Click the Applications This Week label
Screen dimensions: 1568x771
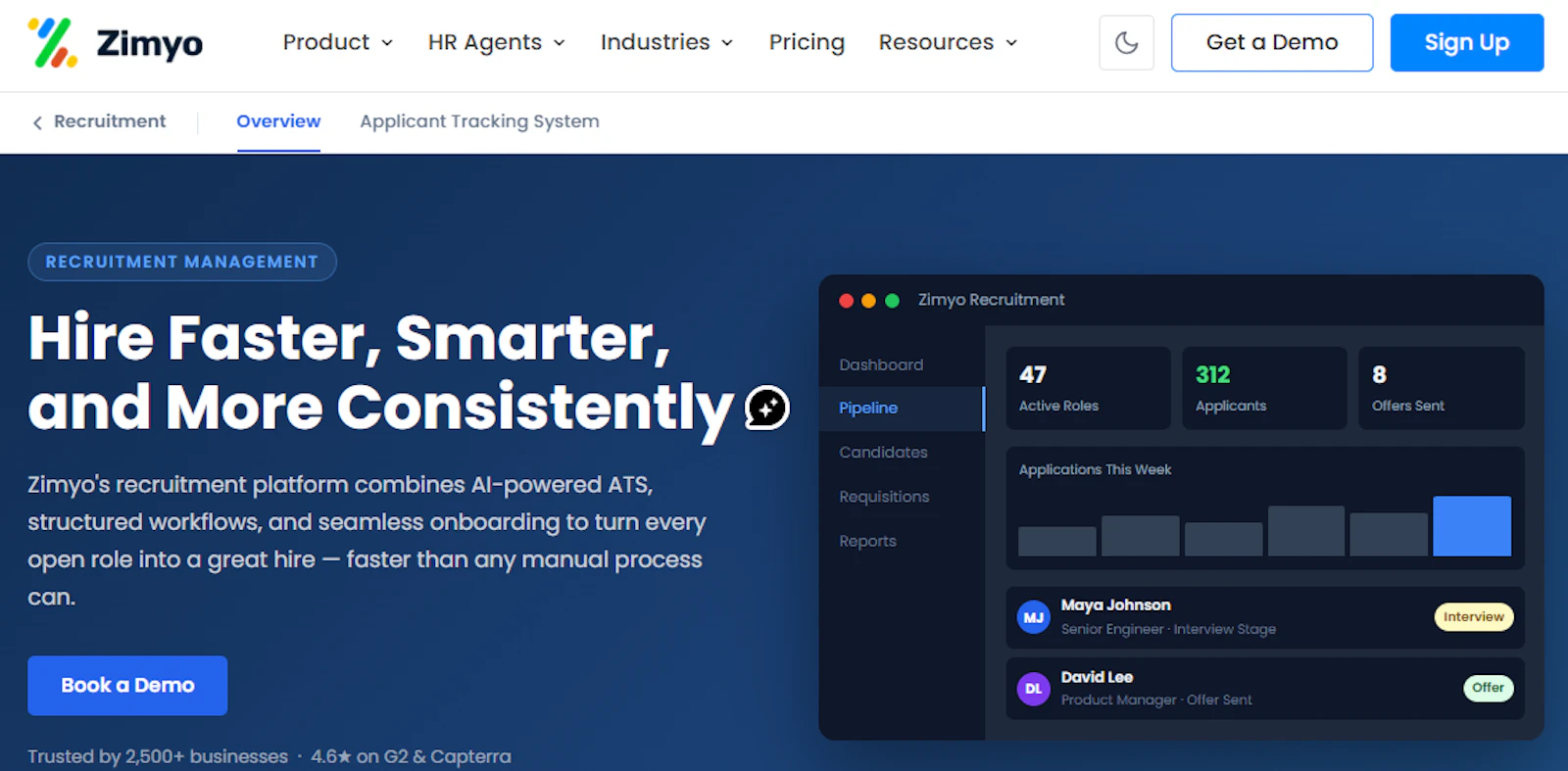pyautogui.click(x=1095, y=469)
